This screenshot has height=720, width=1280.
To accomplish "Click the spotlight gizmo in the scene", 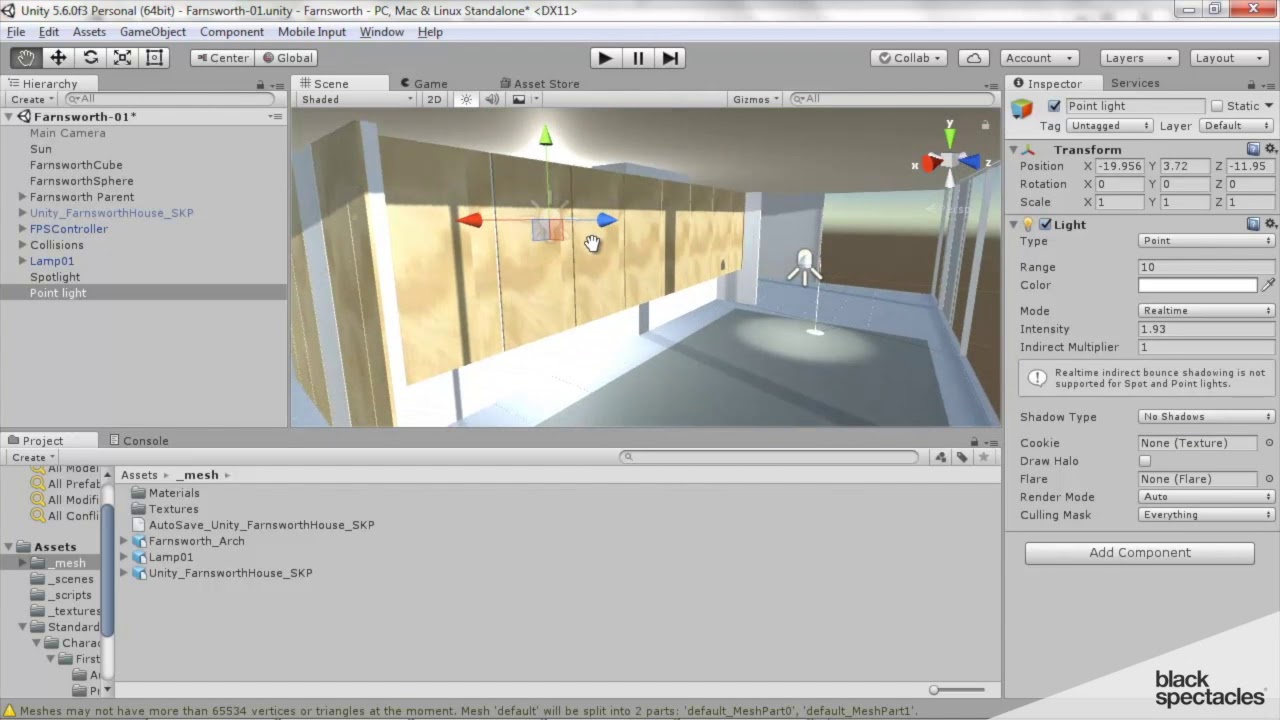I will tap(805, 267).
